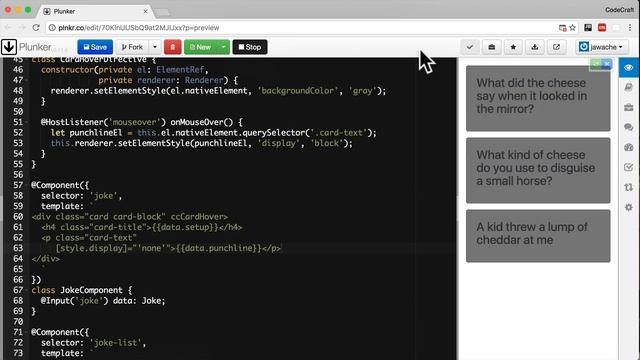The width and height of the screenshot is (640, 360).
Task: Click the CodeCraft profile label
Action: pyautogui.click(x=620, y=10)
